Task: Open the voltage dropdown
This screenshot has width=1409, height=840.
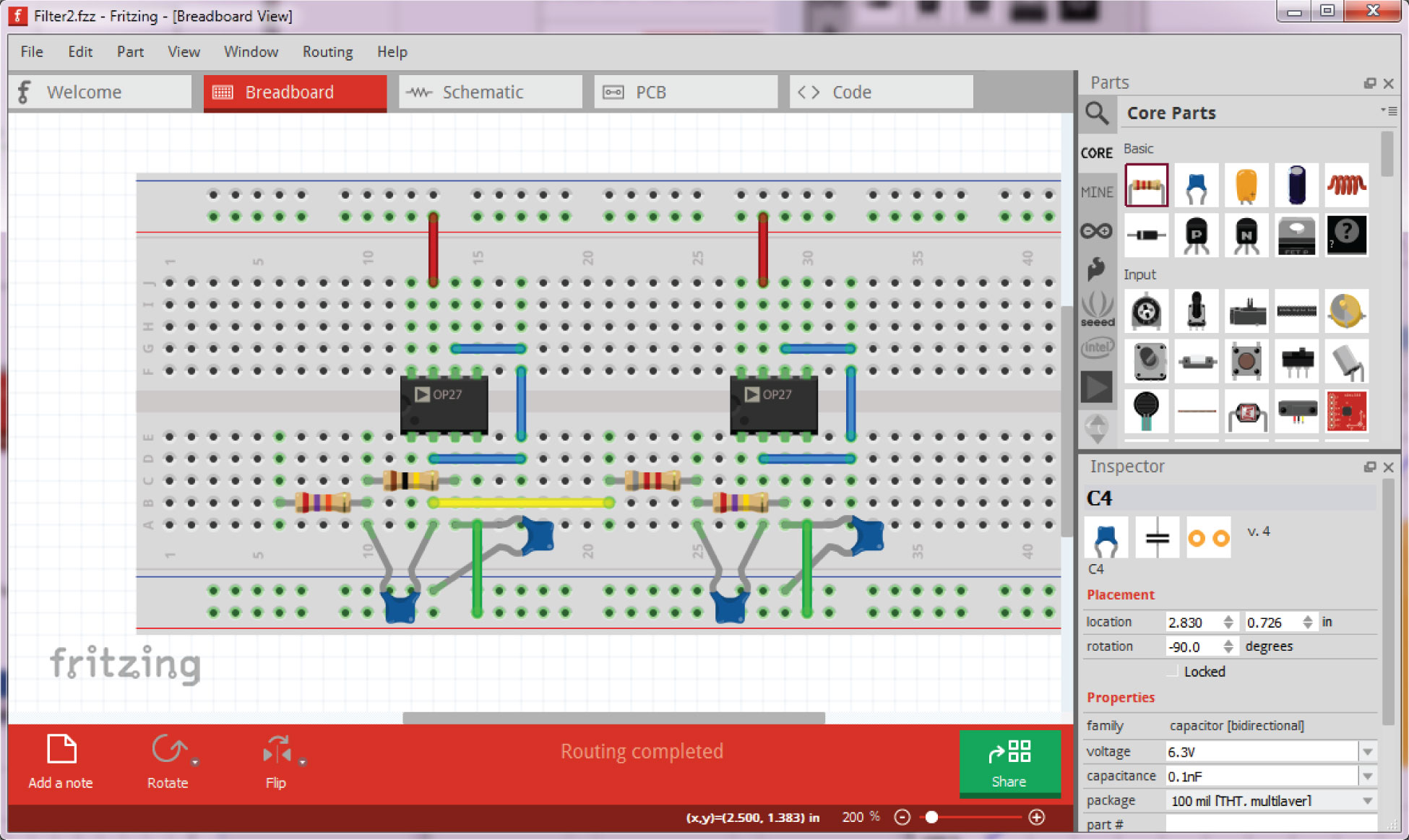Action: (x=1368, y=752)
